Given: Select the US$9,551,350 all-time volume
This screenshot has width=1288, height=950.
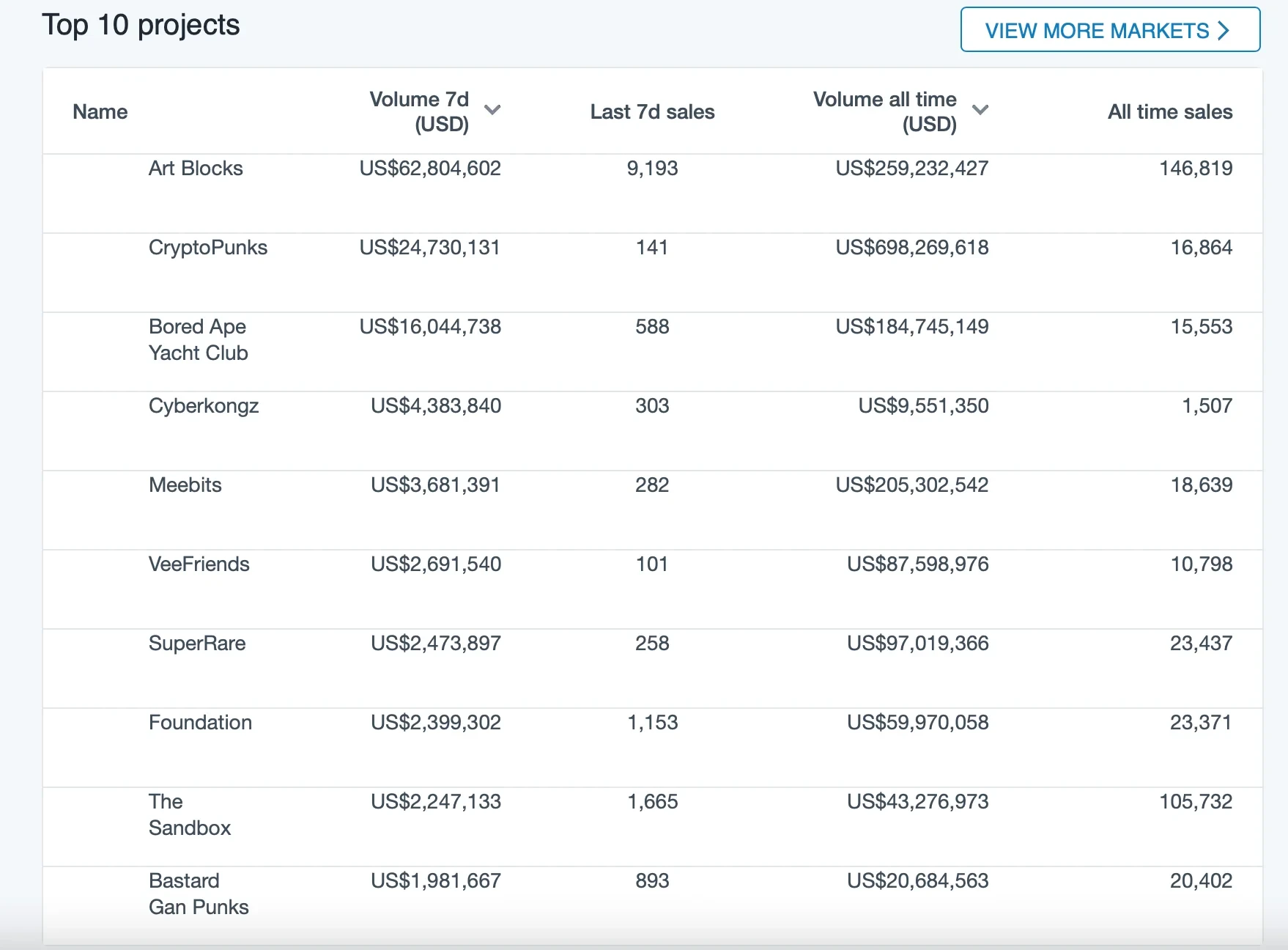Looking at the screenshot, I should tap(924, 406).
